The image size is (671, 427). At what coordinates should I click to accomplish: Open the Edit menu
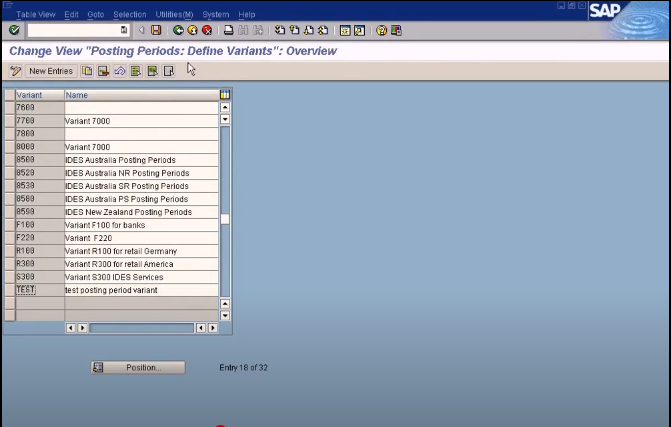[x=71, y=14]
